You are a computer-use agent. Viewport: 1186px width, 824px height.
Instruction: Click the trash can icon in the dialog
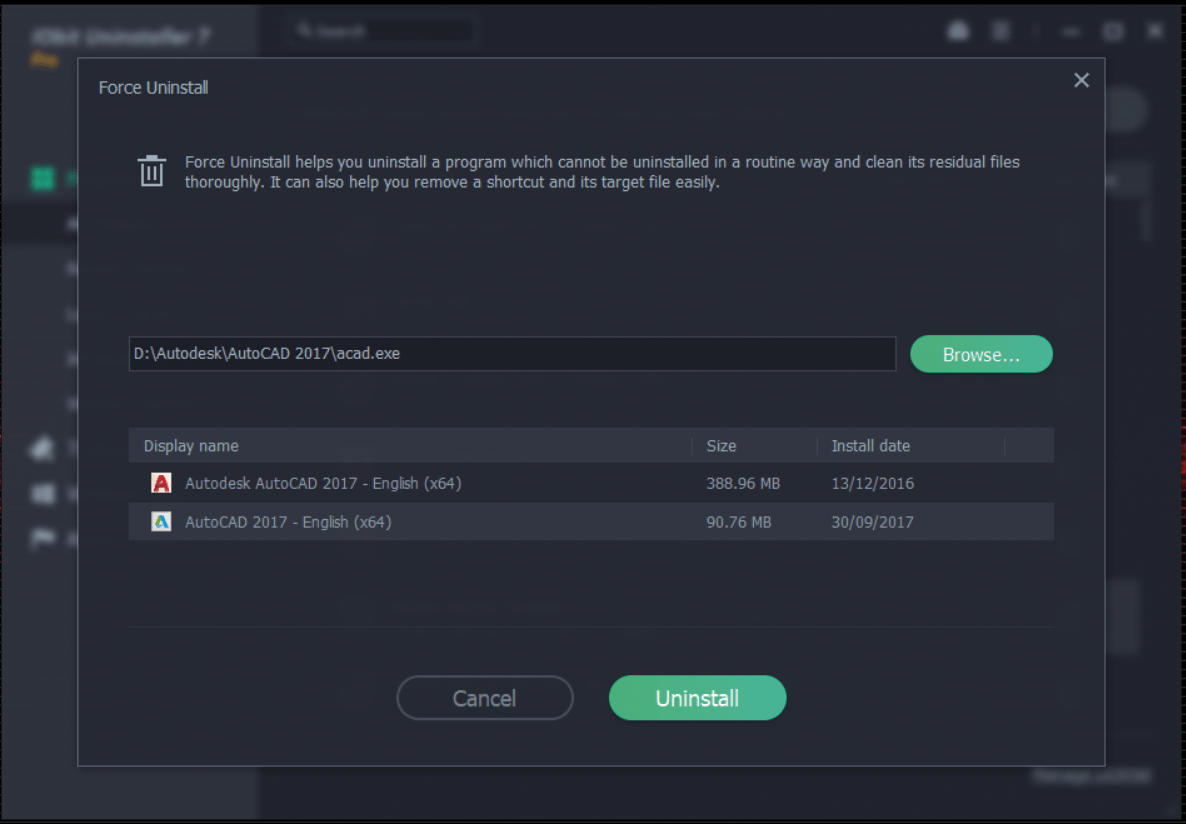(x=152, y=170)
